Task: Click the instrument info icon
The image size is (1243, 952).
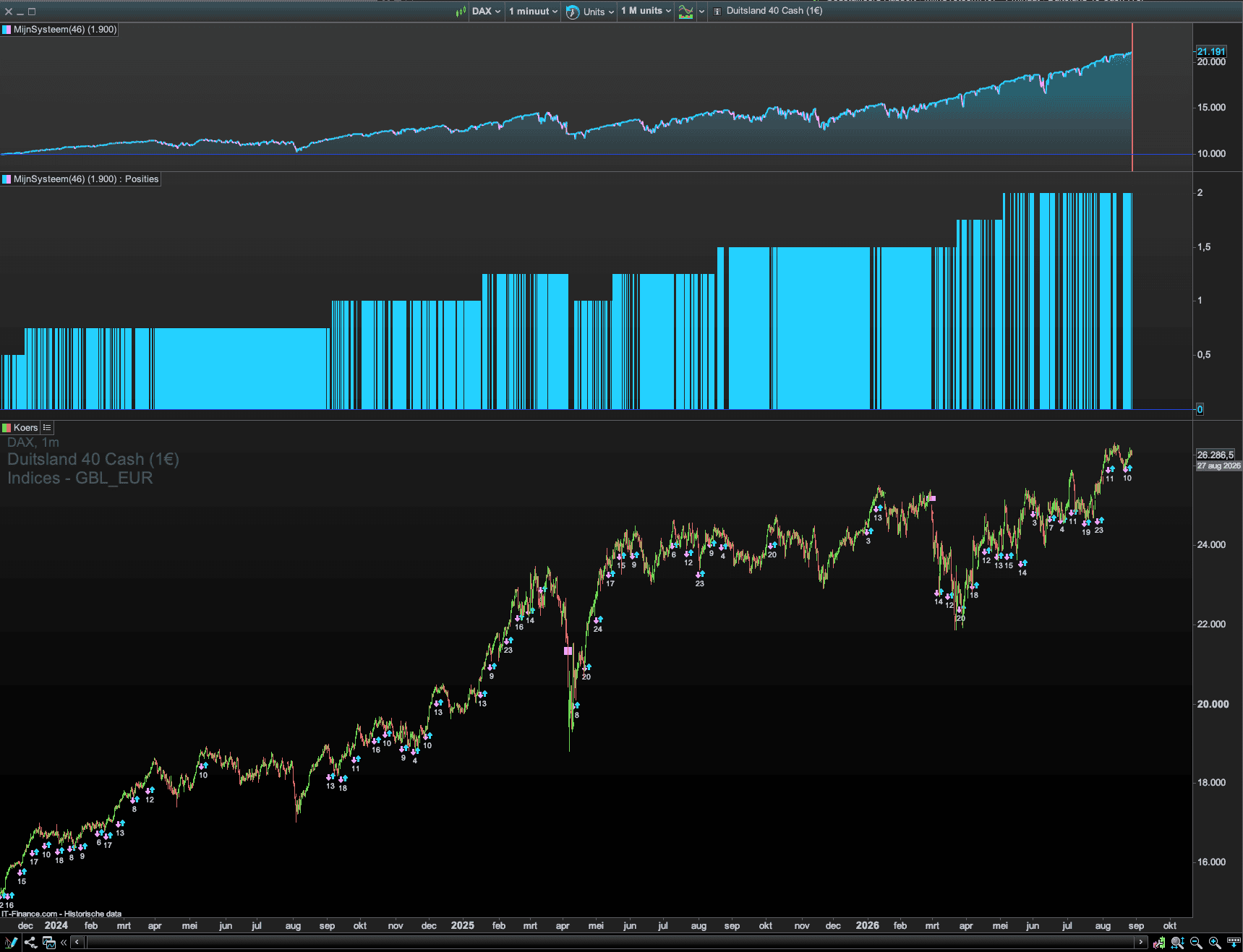Action: 717,12
